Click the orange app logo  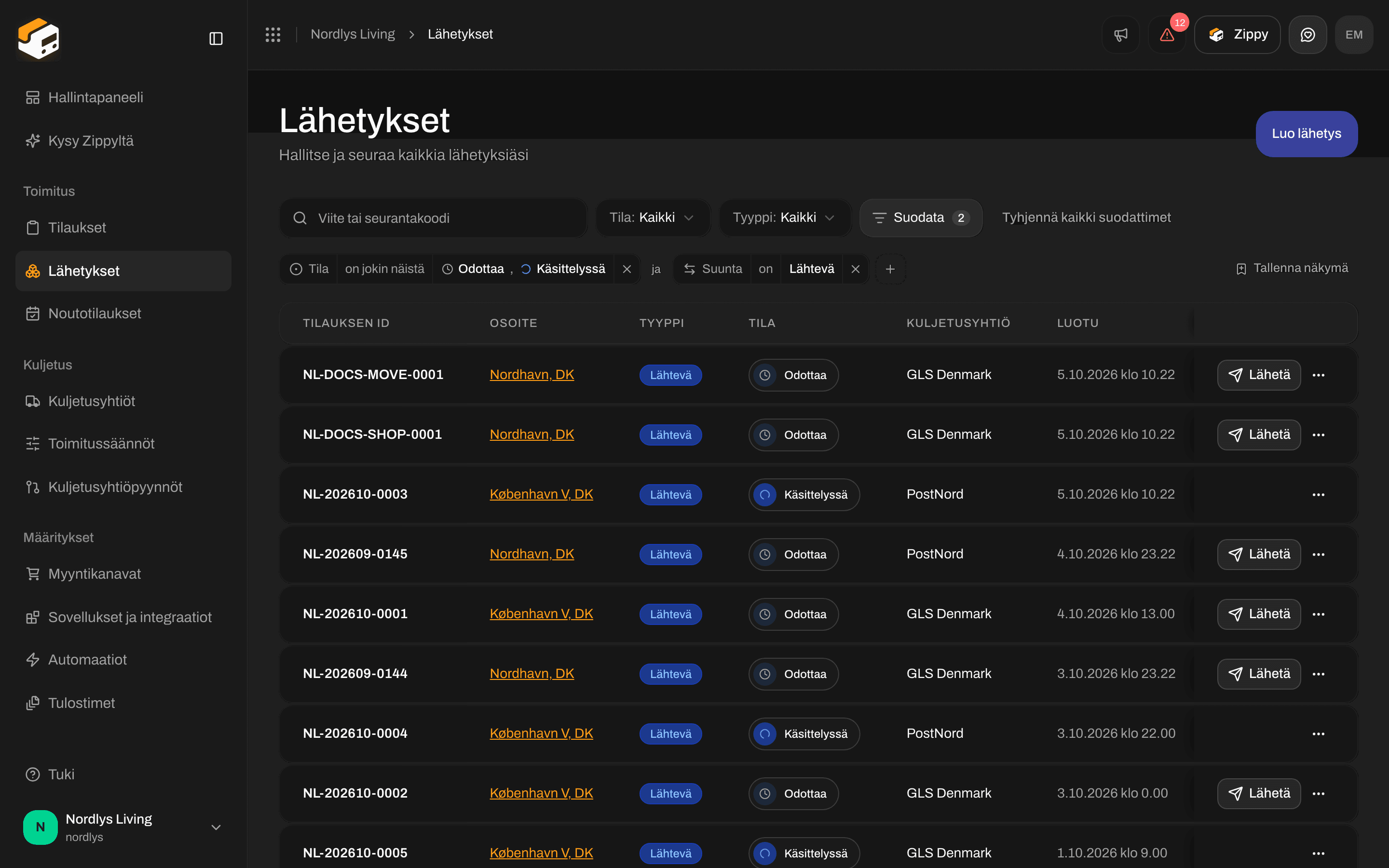39,39
